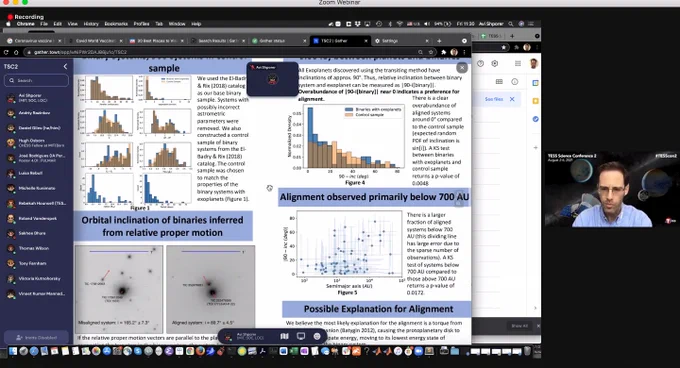Screen dimensions: 680x368
Task: Open the Help menu
Action: click(x=196, y=24)
